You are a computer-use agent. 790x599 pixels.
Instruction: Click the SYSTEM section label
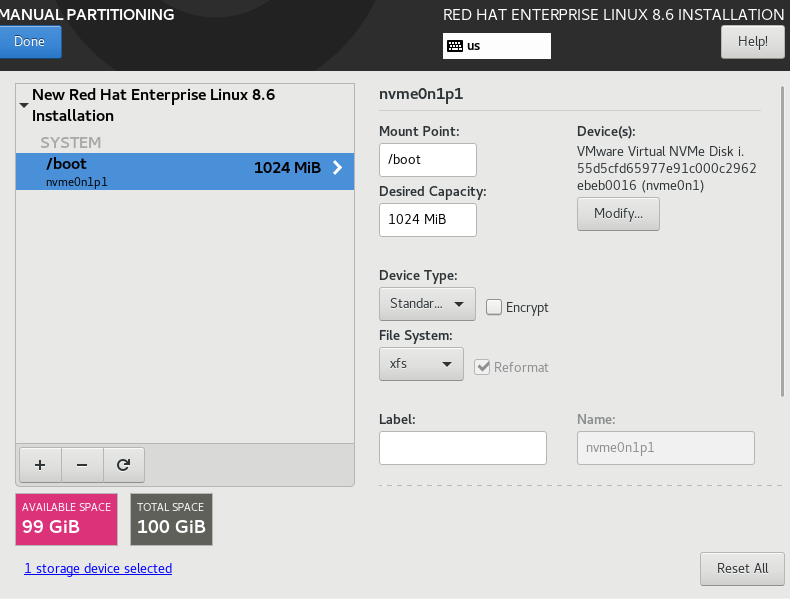[71, 143]
